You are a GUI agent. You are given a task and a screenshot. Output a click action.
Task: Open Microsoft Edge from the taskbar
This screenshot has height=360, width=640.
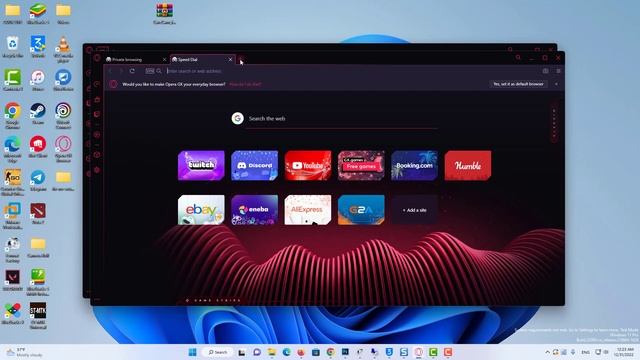coord(286,352)
